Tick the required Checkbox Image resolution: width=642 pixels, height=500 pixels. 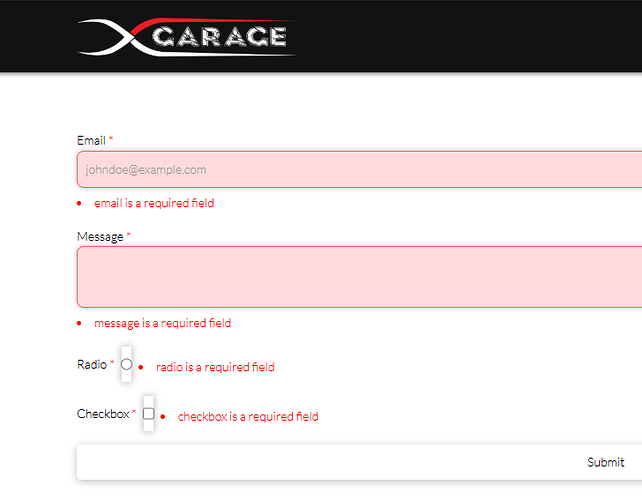149,414
